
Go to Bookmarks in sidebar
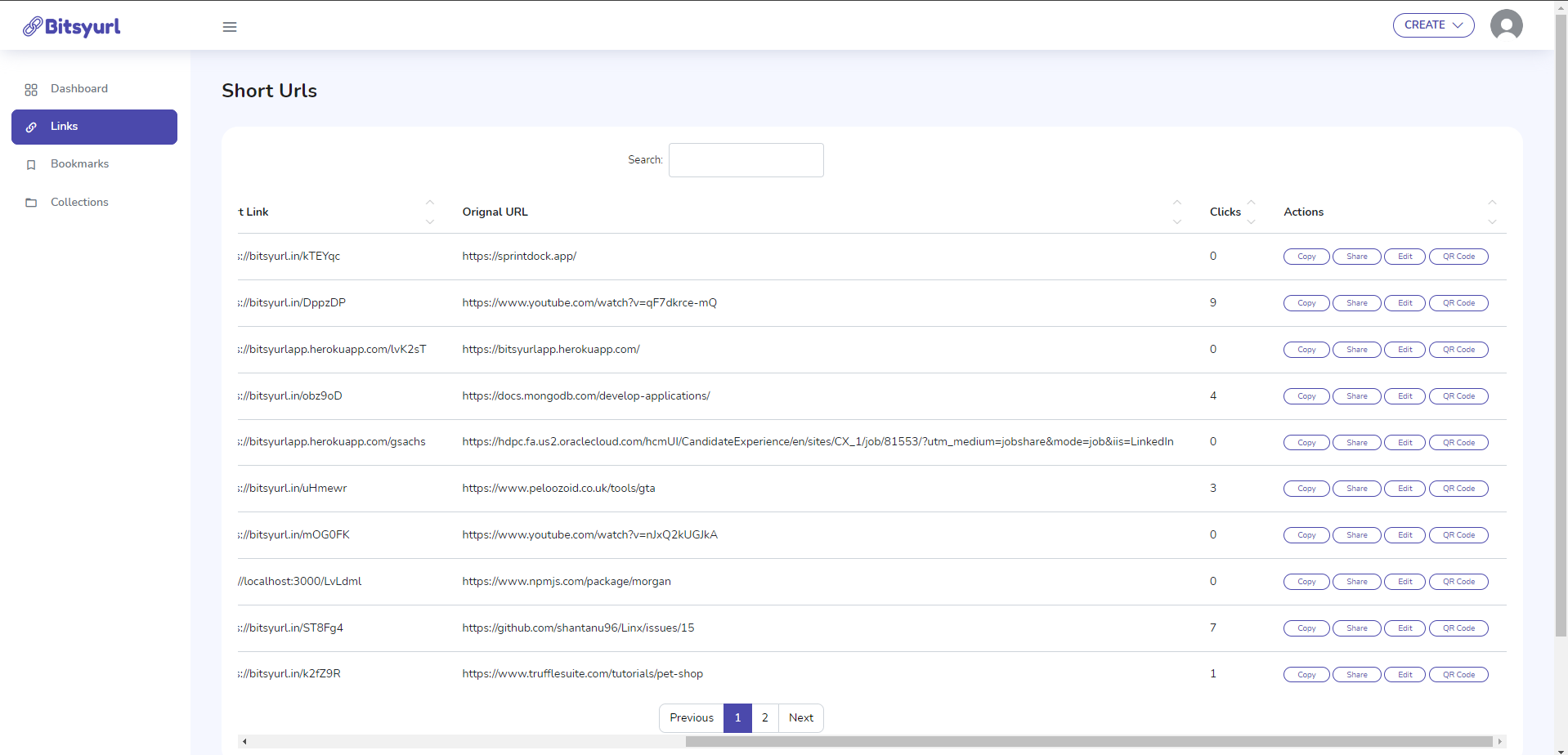pyautogui.click(x=94, y=164)
